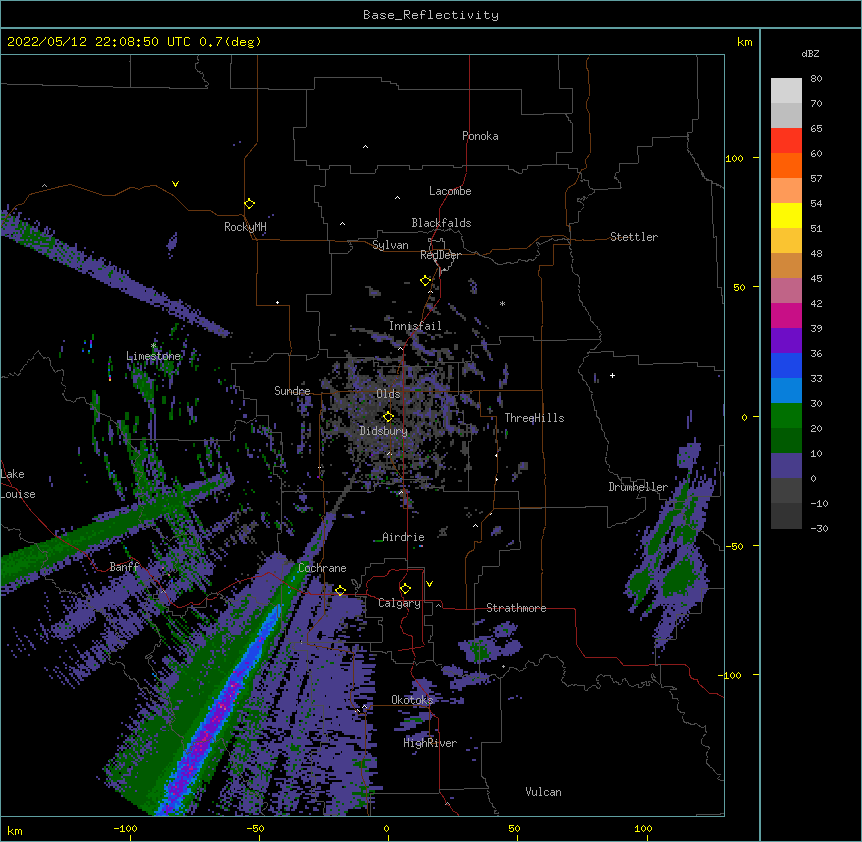
Task: Click the Didsbury city label
Action: point(384,431)
